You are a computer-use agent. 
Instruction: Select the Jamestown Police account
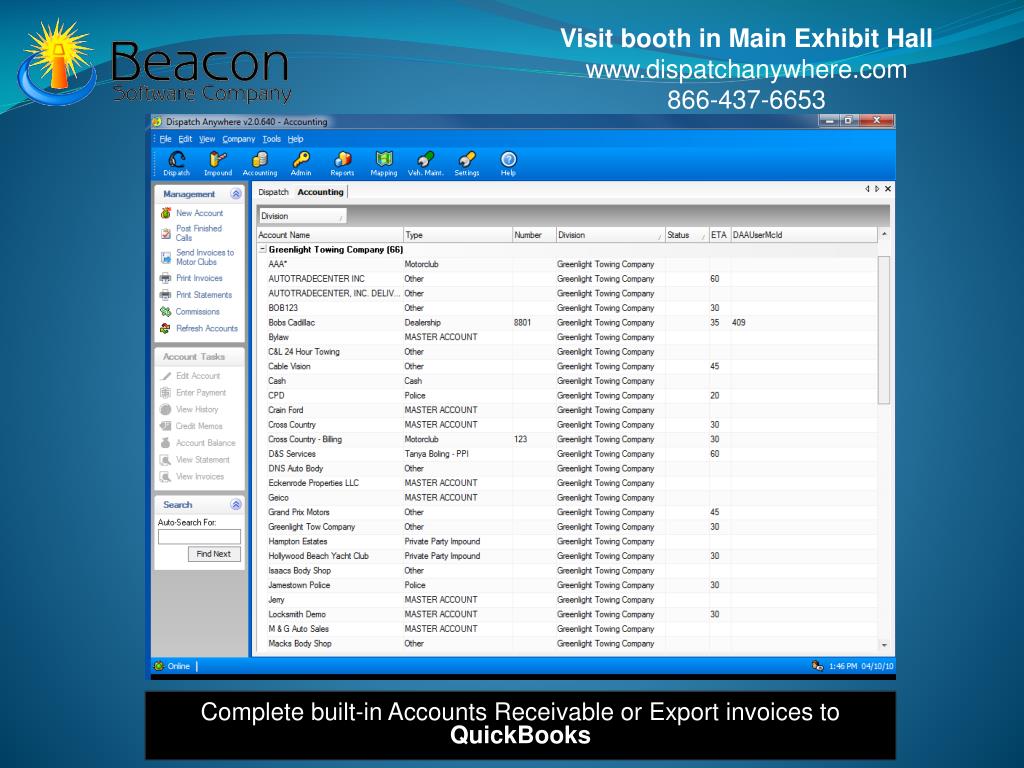[567, 585]
